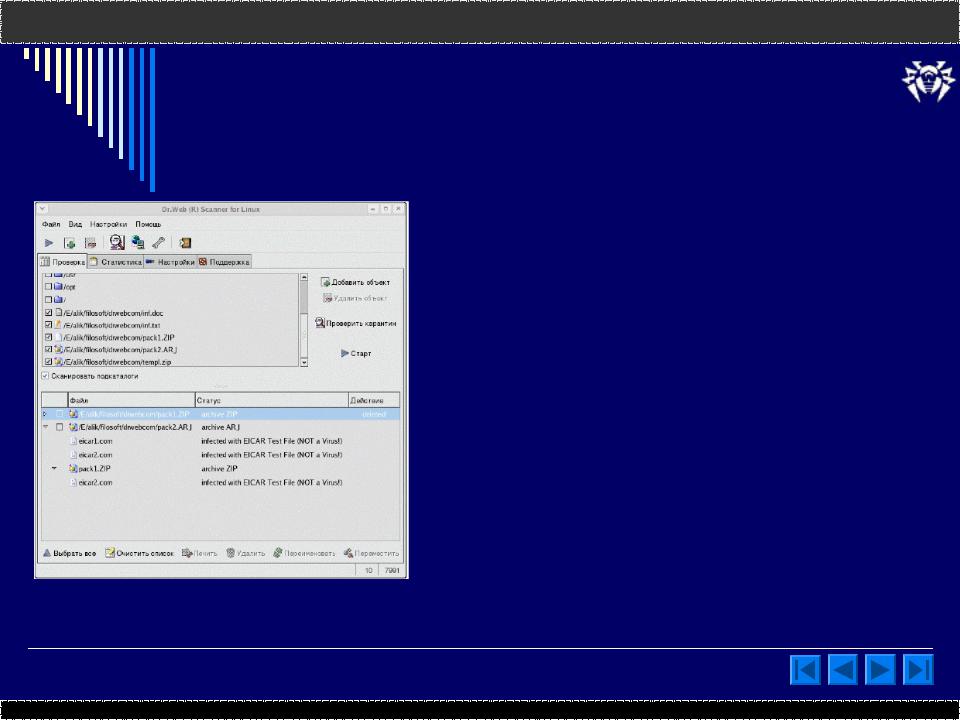The height and width of the screenshot is (720, 960).
Task: Toggle the Сканировать подкаталоги checkbox
Action: (x=45, y=376)
